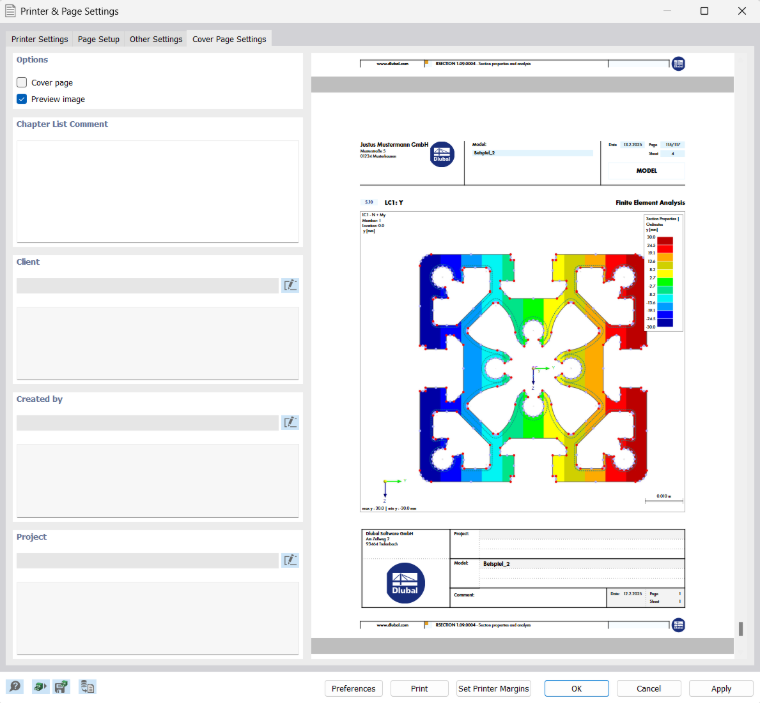Select the Cover Page Settings tab

pos(229,39)
